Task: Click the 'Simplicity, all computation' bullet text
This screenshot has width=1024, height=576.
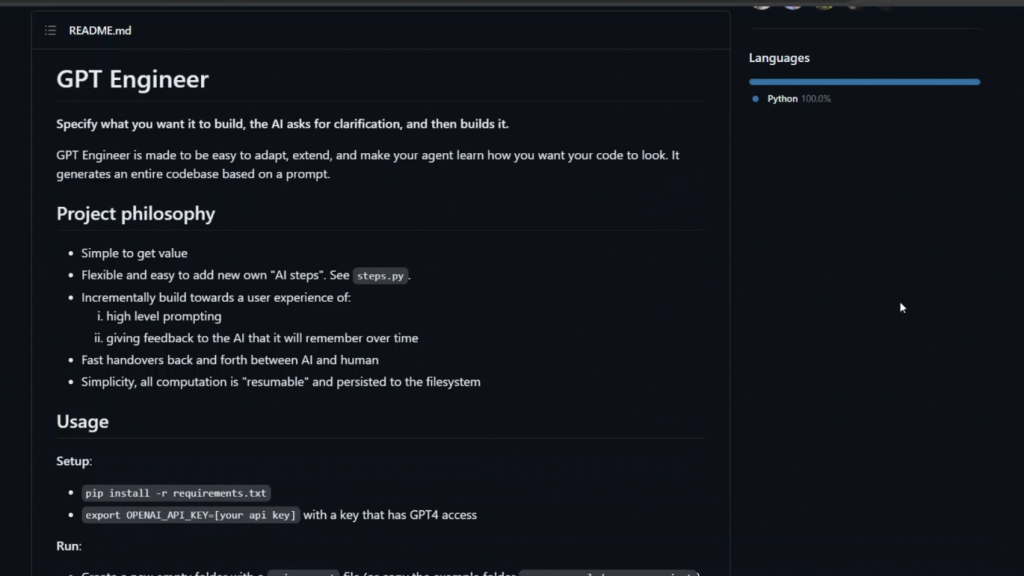Action: coord(280,382)
